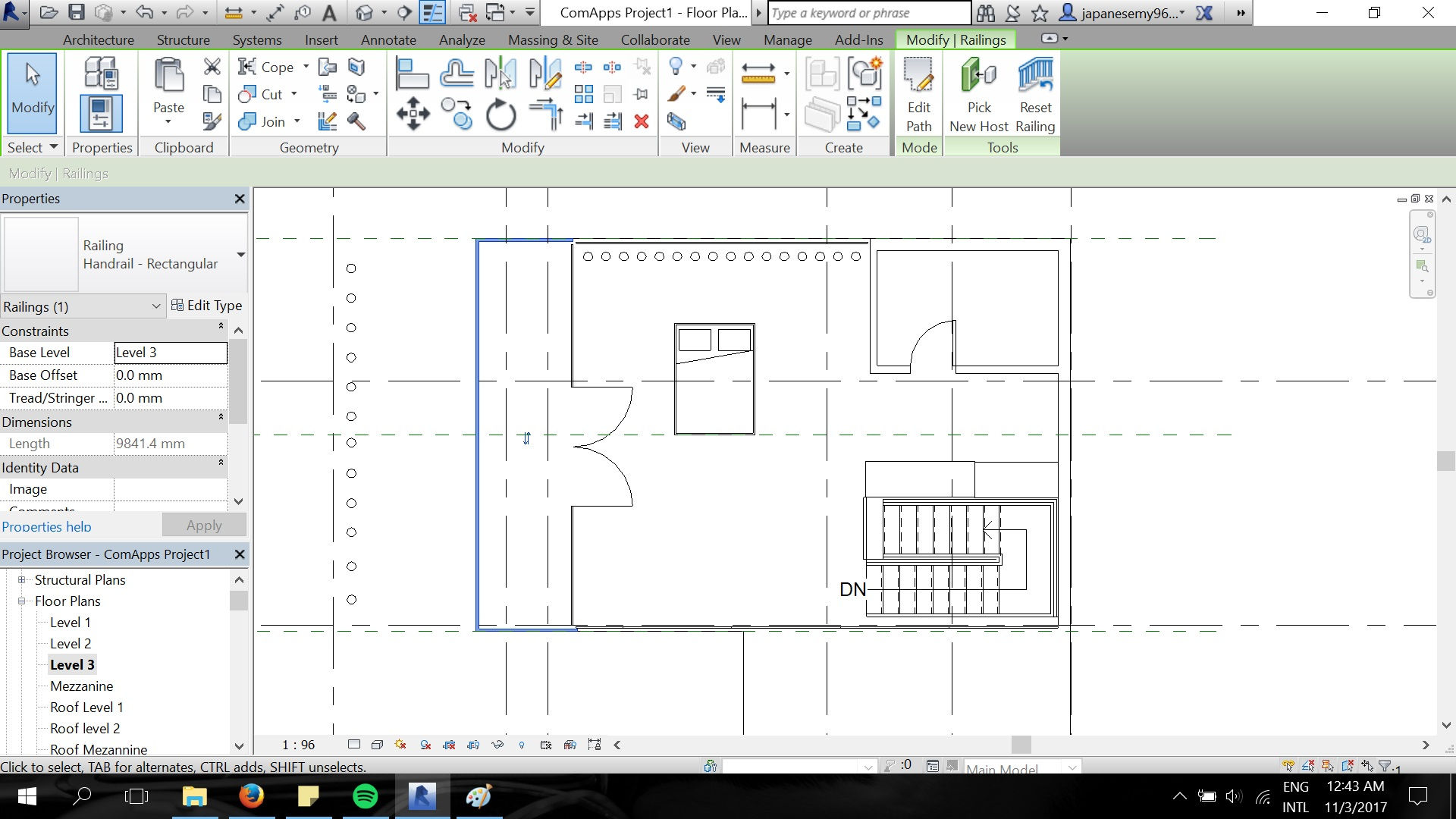The height and width of the screenshot is (819, 1456).
Task: Open the railing type selector dropdown
Action: coord(240,255)
